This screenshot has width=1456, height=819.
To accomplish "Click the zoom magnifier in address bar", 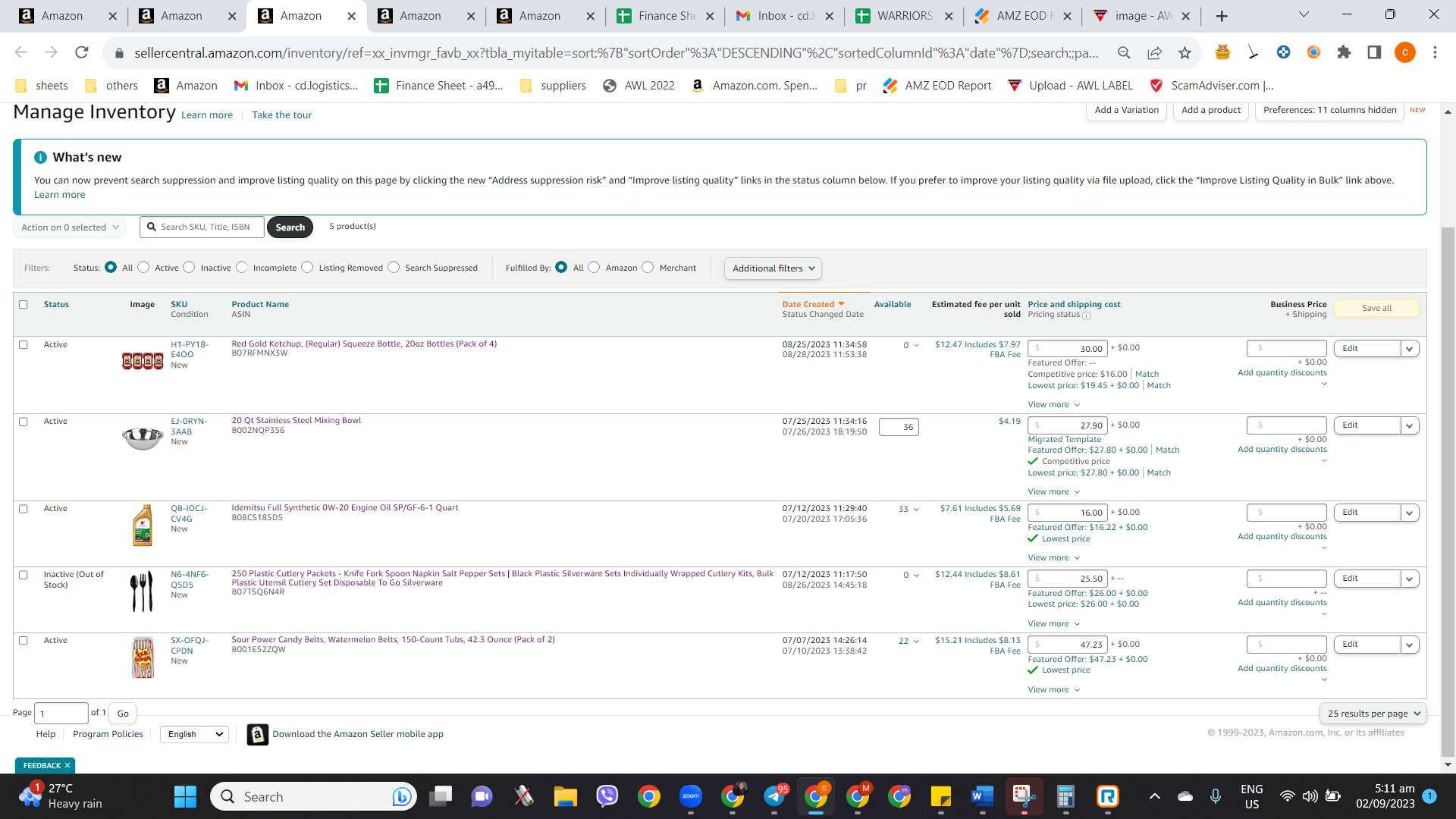I will tap(1124, 52).
